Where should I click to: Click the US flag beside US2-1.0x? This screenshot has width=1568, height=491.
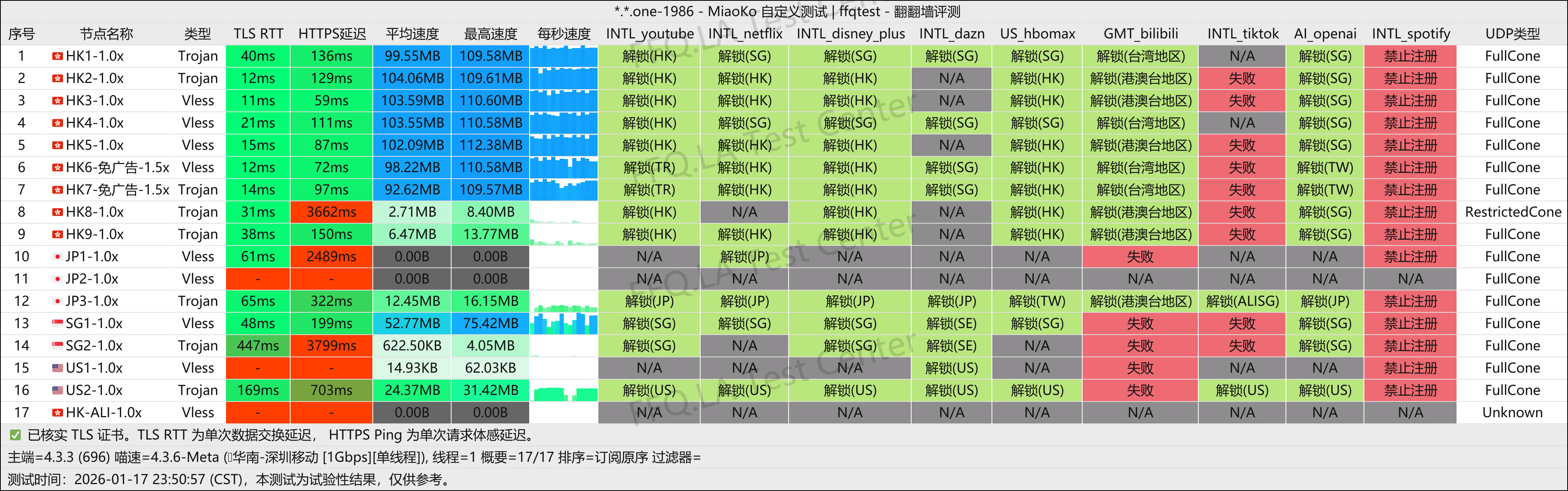pyautogui.click(x=57, y=390)
